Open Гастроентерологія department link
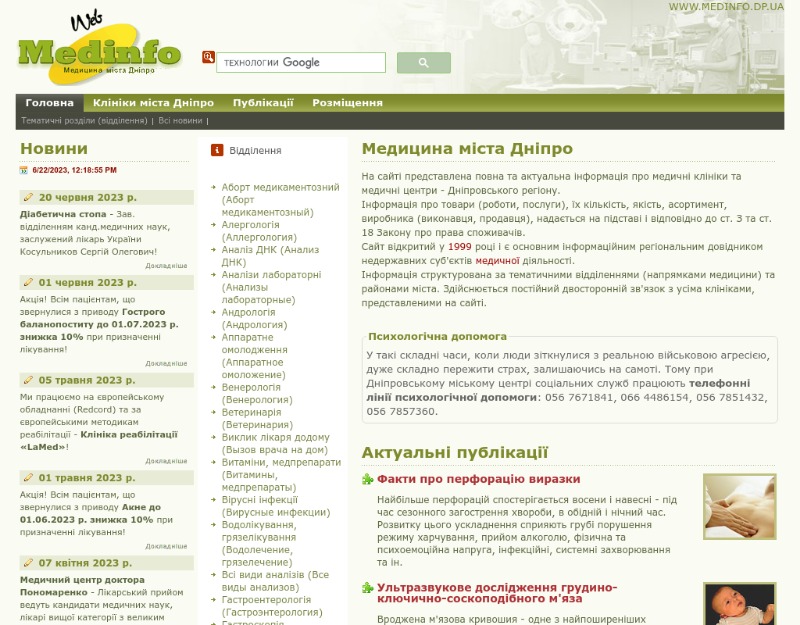800x625 pixels. point(272,606)
